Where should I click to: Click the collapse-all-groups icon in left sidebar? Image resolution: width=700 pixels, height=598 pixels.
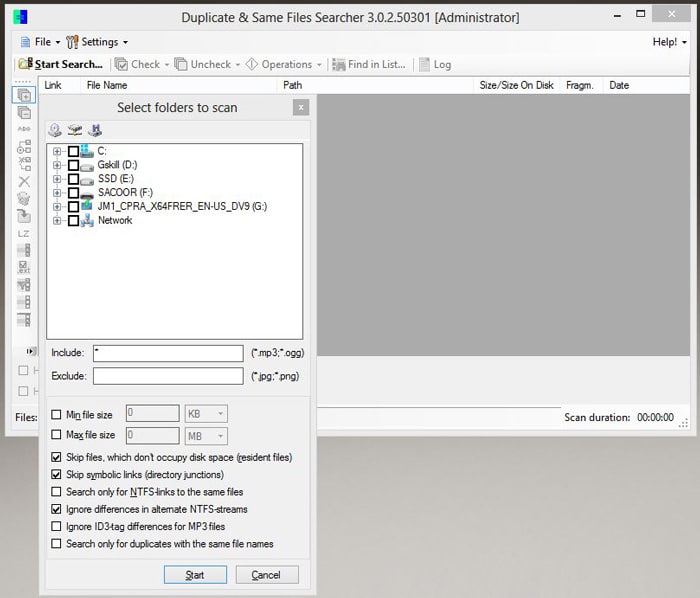[x=24, y=112]
